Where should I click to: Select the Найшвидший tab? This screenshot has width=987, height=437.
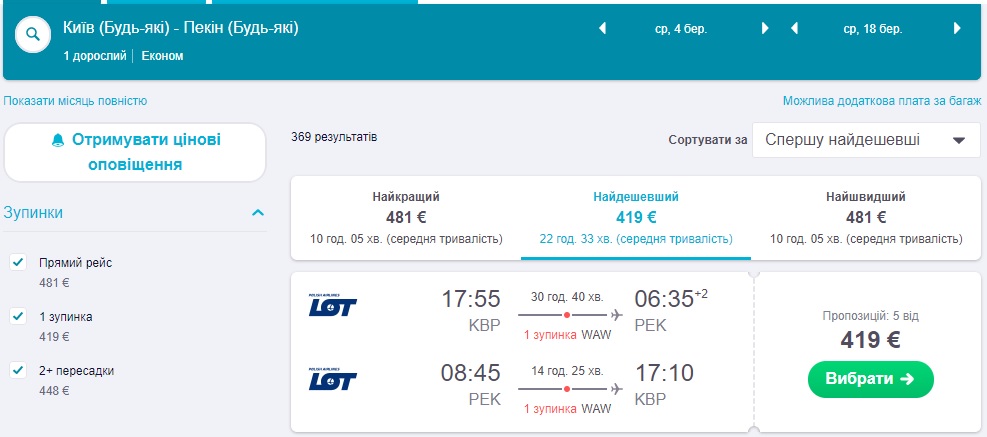pos(866,217)
